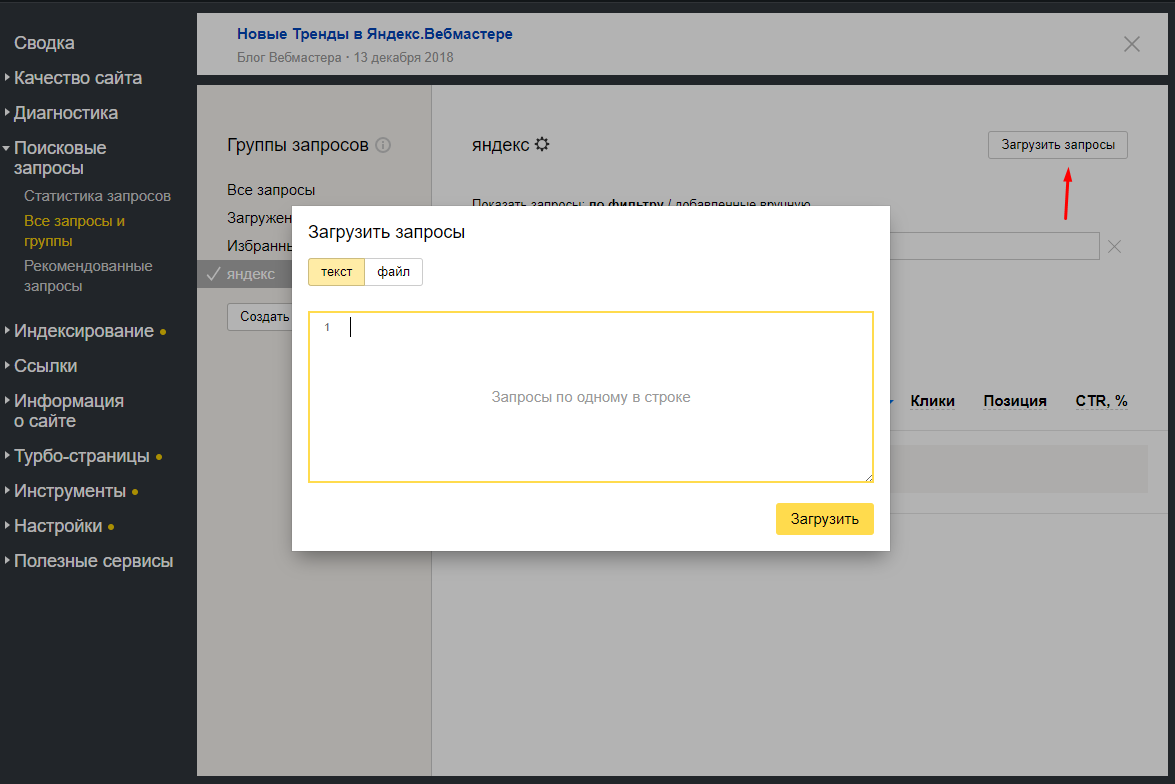
Task: Open Новые Тренды в Яндекс.Вебмастере link
Action: click(375, 34)
